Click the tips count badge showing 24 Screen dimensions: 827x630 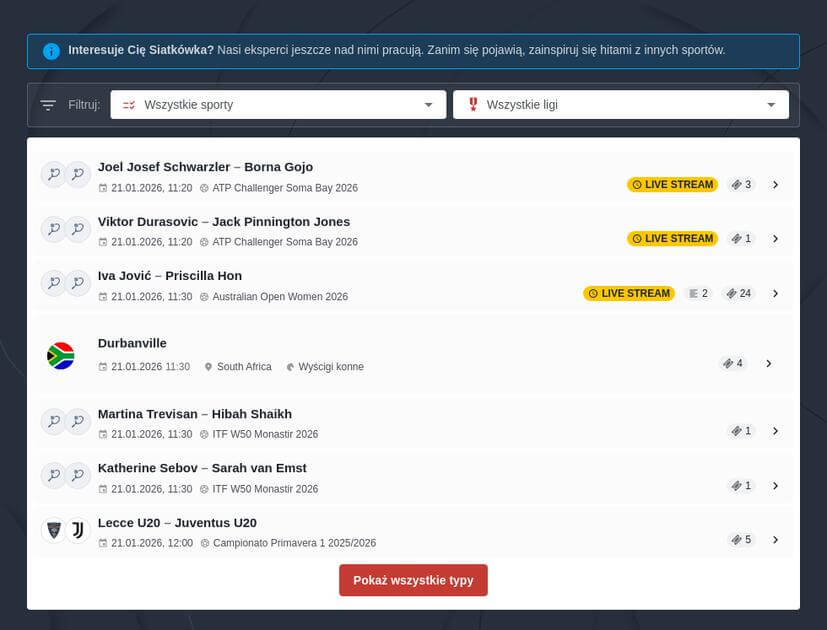pos(739,294)
